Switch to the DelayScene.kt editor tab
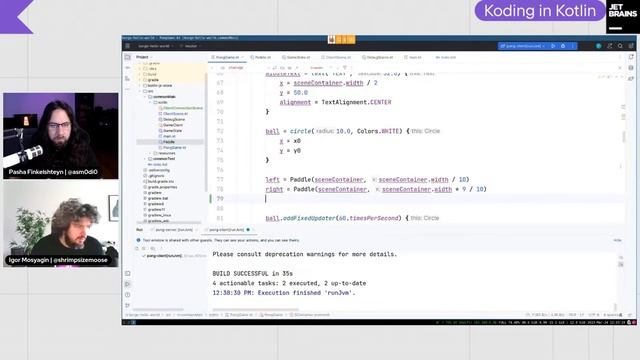 [378, 58]
